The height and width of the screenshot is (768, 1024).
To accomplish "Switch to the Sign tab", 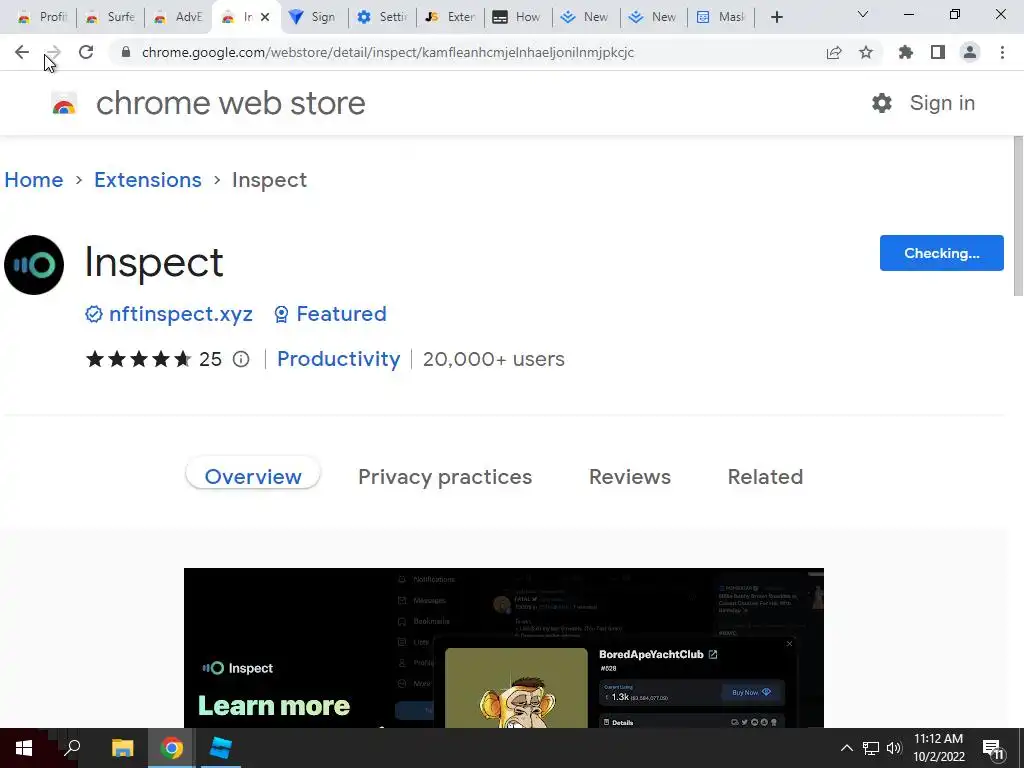I will (313, 17).
